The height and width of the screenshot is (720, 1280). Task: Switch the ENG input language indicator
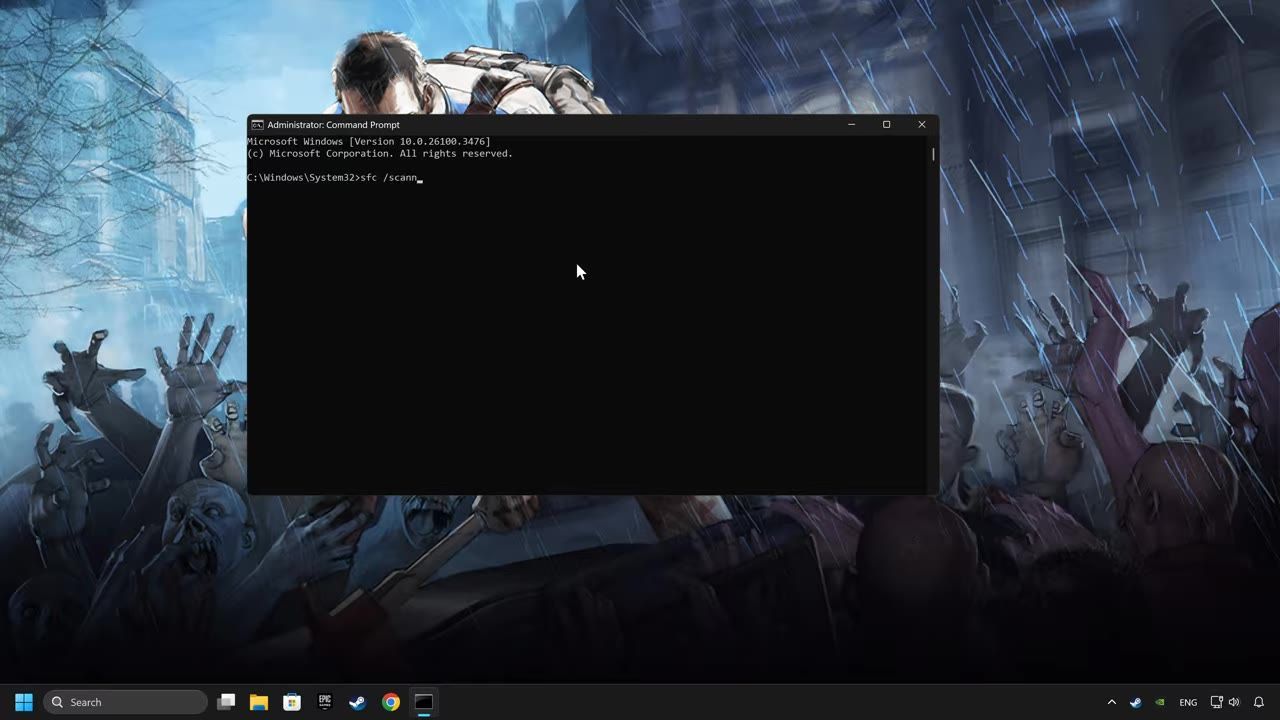click(1188, 702)
